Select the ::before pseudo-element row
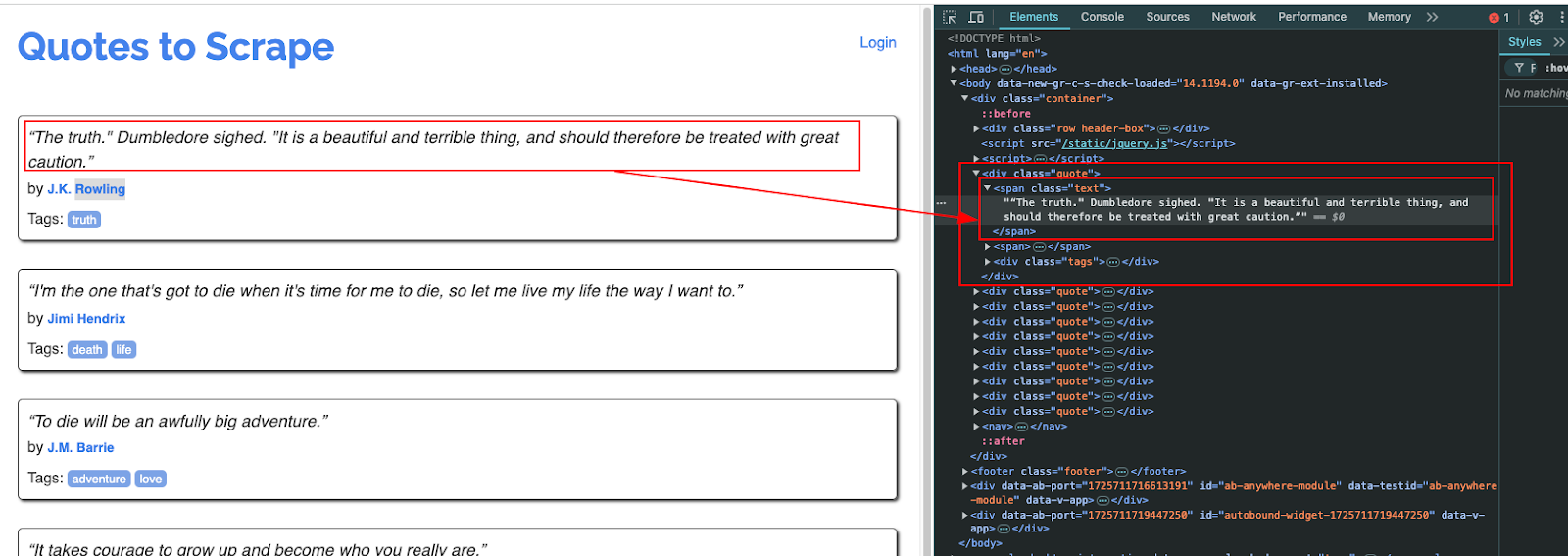 (x=1006, y=114)
